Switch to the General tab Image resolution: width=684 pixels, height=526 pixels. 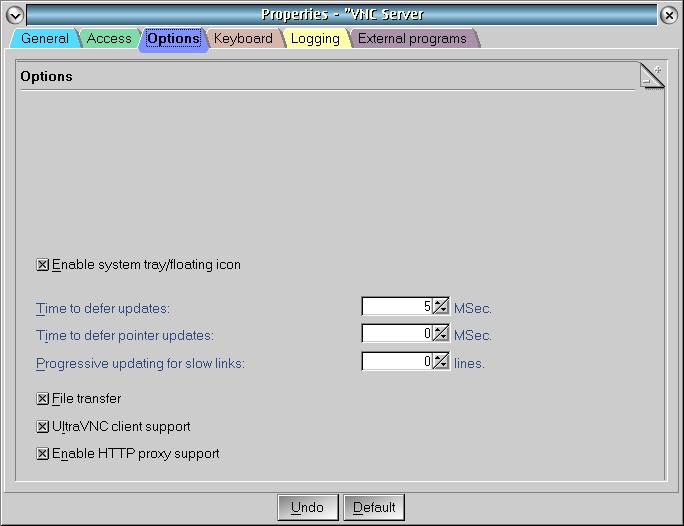tap(44, 38)
